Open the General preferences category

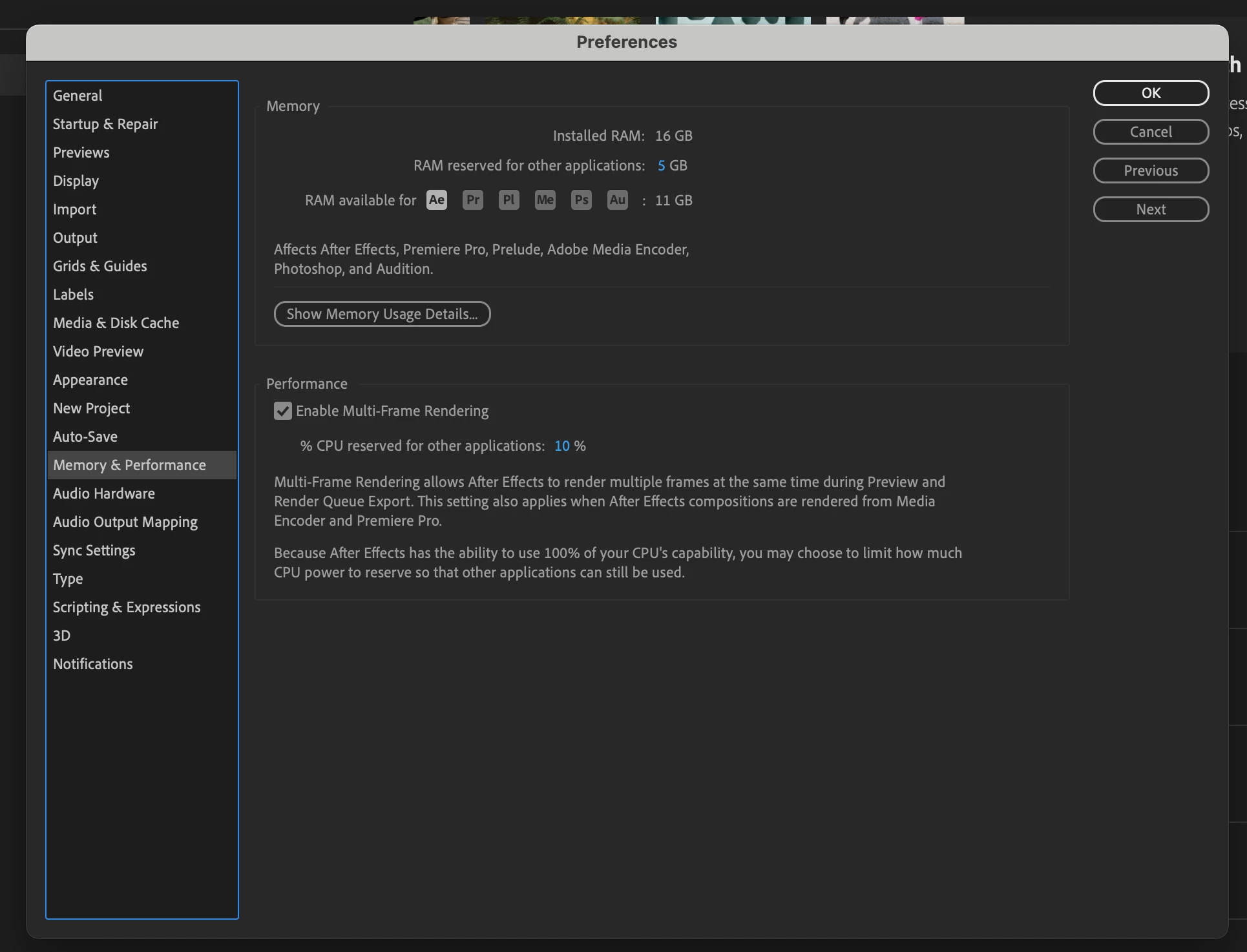click(78, 96)
